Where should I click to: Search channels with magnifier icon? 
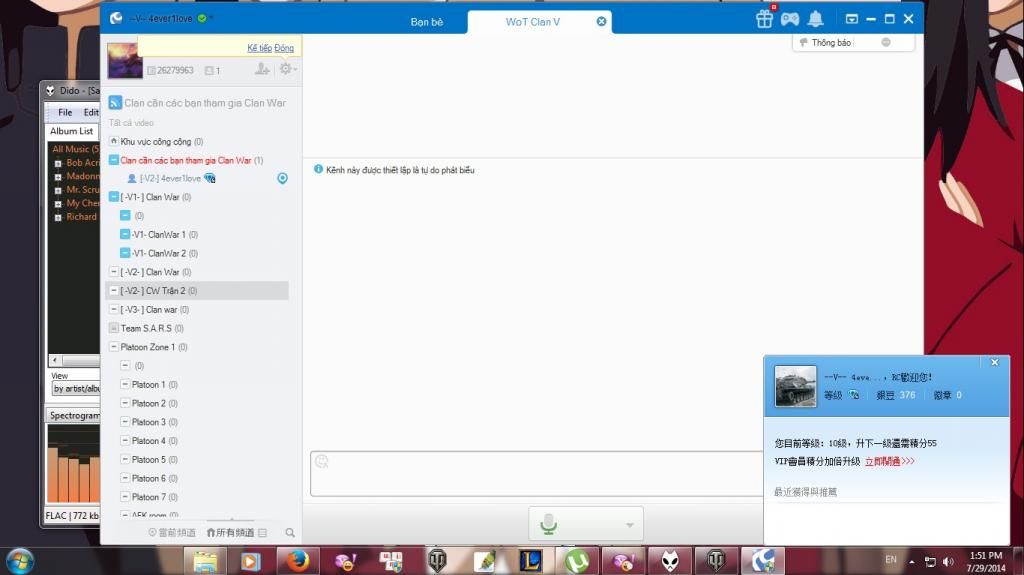(290, 533)
